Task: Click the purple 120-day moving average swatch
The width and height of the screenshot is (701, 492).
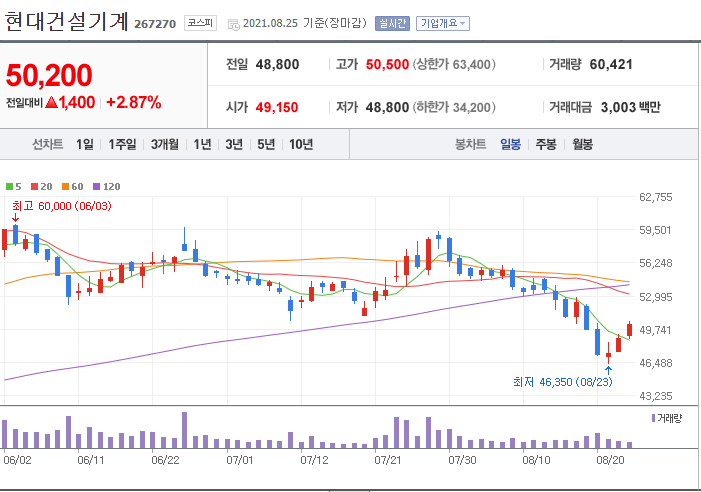Action: pyautogui.click(x=97, y=186)
